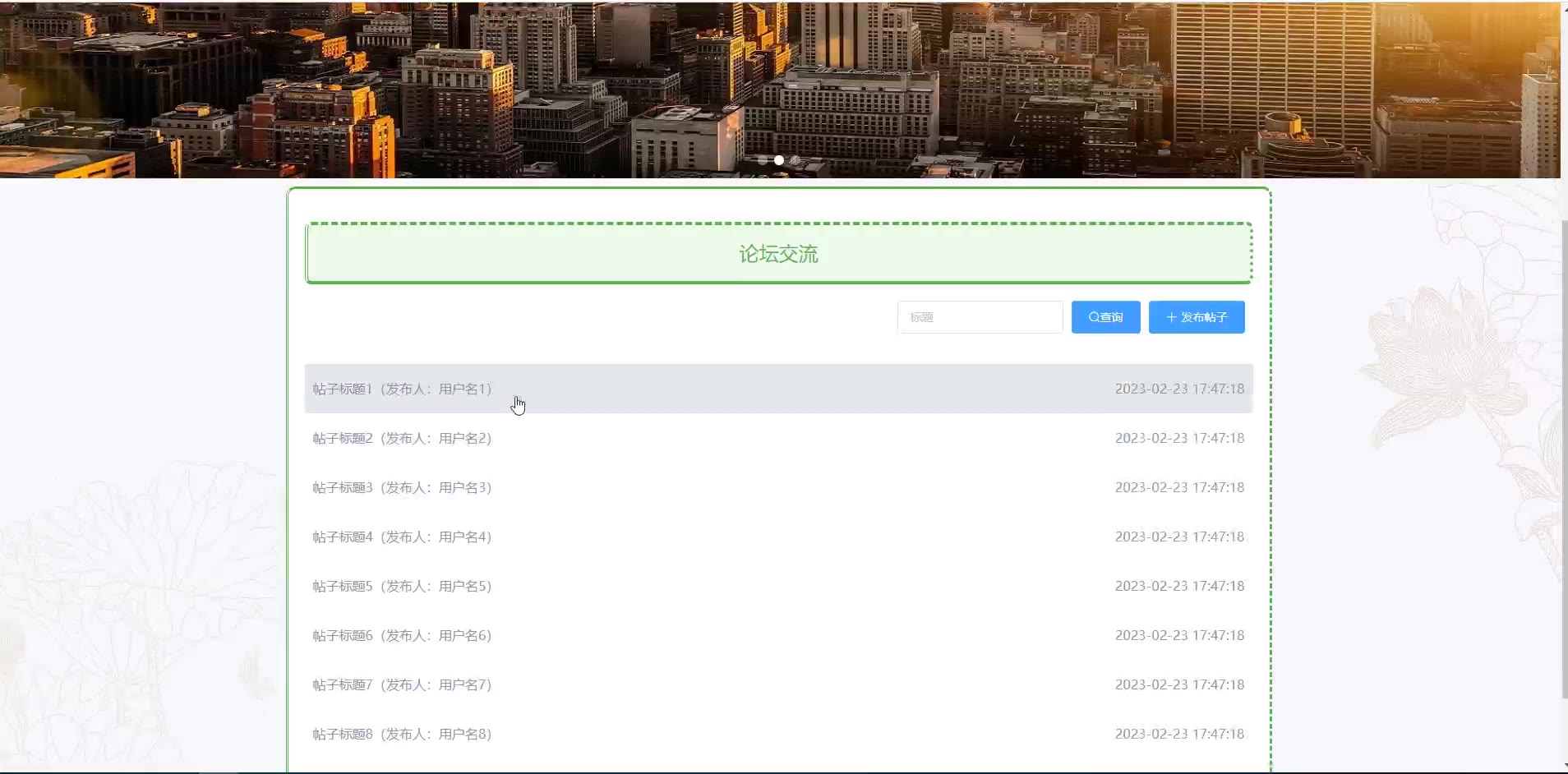
Task: Open post 帖子标题4 by 用户名4
Action: coord(778,537)
